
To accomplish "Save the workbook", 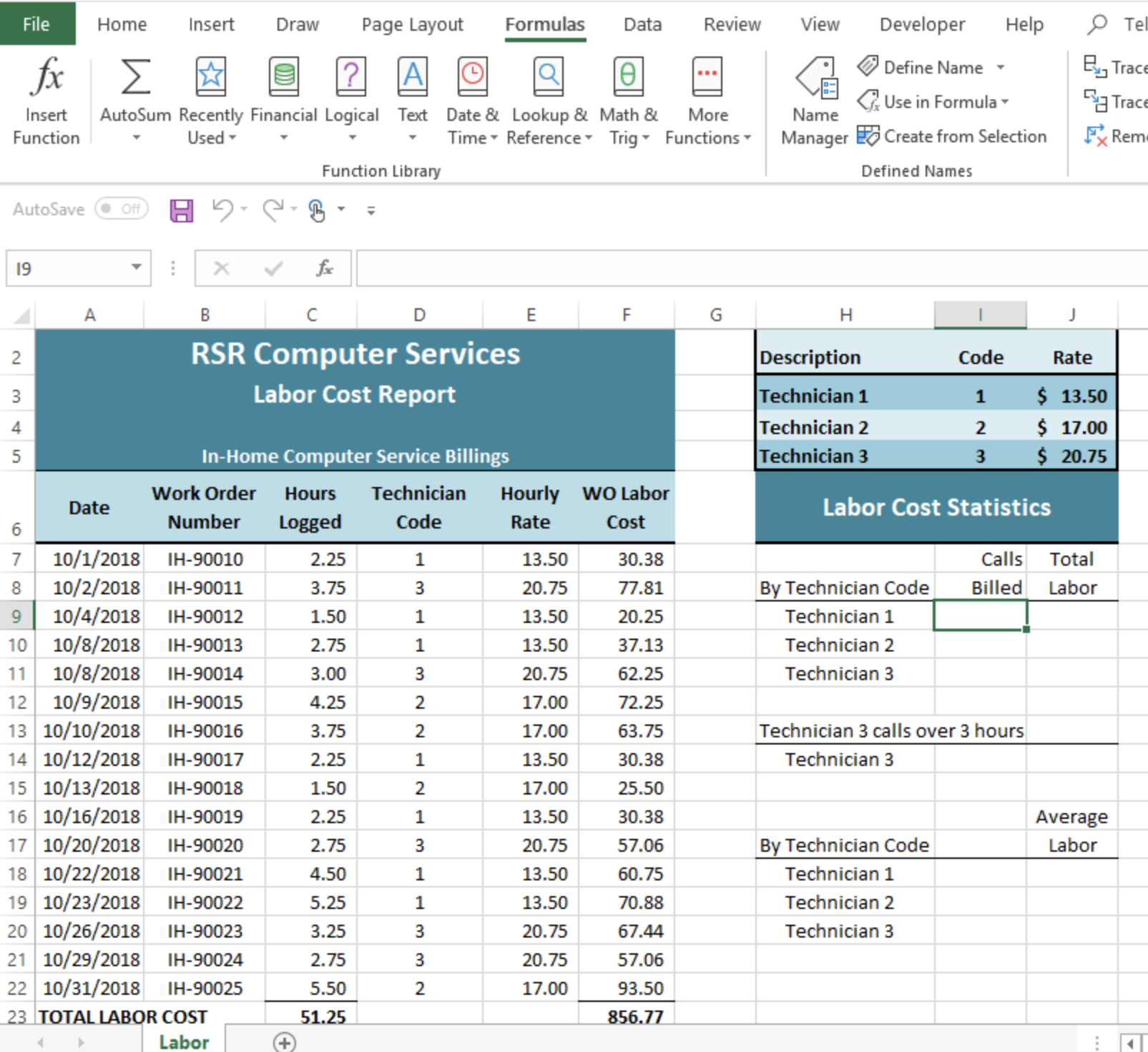I will [181, 210].
